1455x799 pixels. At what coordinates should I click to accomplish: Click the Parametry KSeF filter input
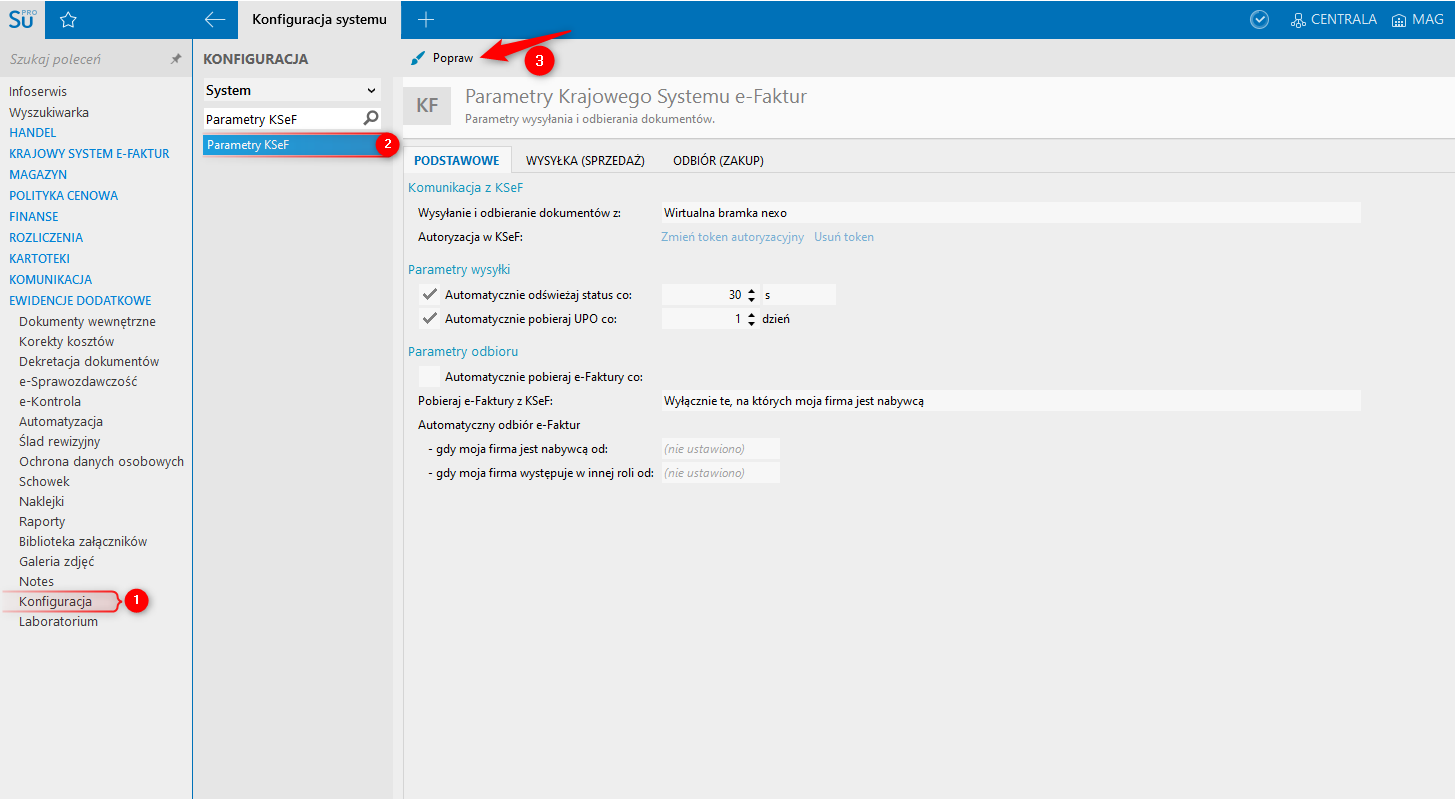[x=282, y=118]
